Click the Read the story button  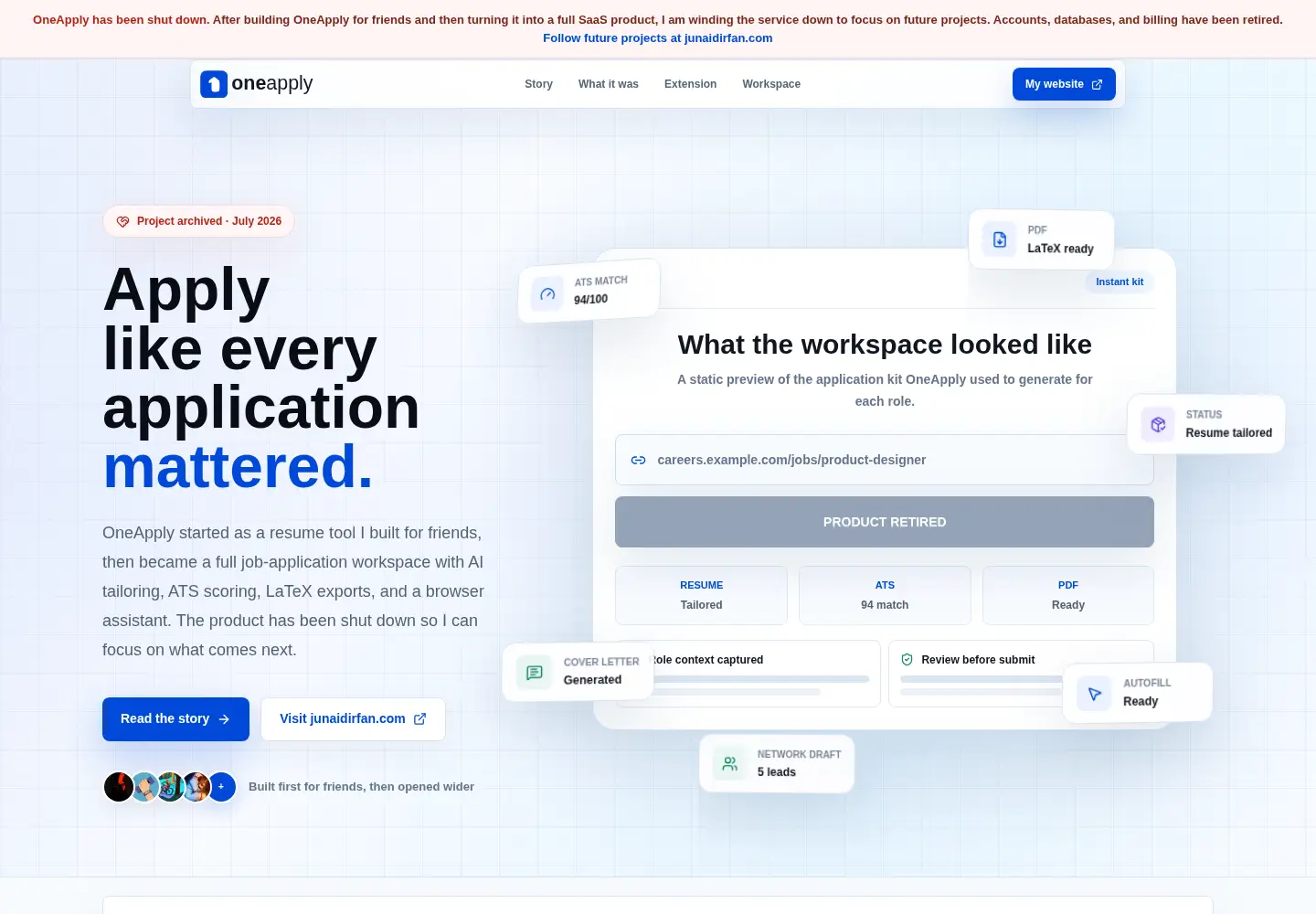[175, 719]
